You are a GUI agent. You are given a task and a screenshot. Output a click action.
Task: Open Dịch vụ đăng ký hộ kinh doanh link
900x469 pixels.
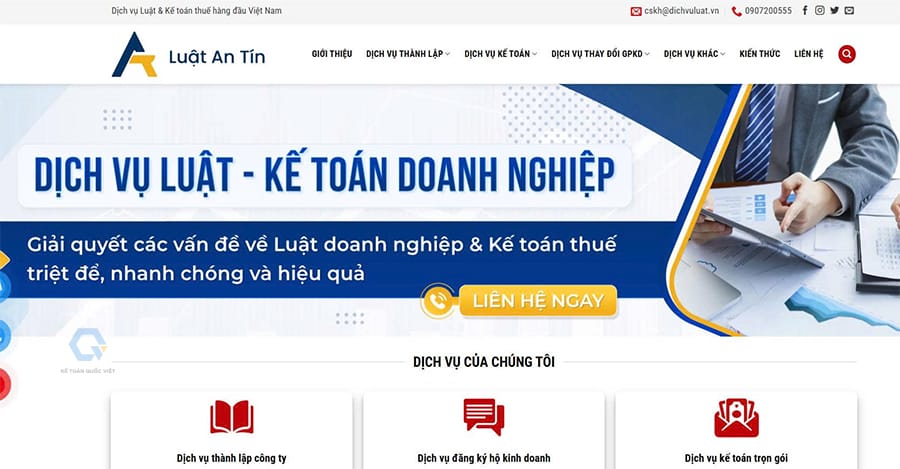[484, 458]
